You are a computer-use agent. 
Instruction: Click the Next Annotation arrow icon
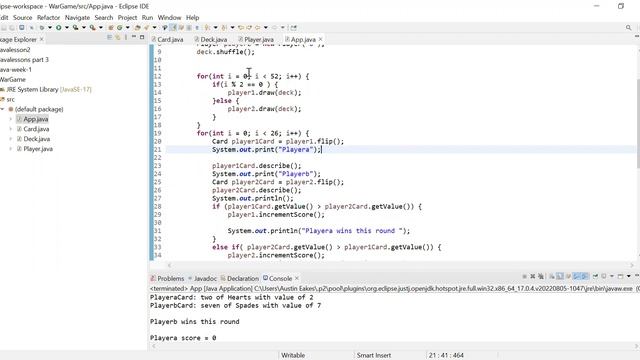tap(207, 28)
